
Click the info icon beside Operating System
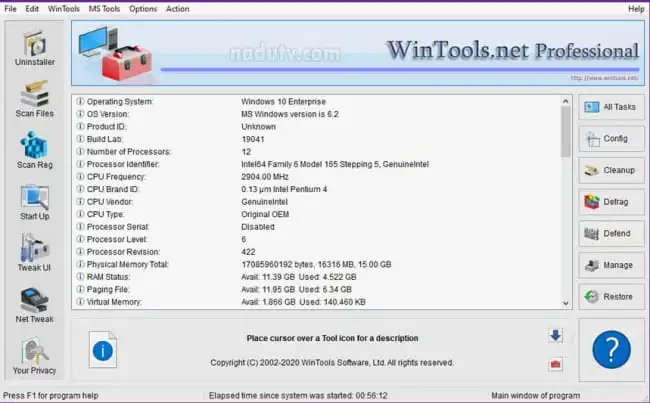click(x=80, y=101)
